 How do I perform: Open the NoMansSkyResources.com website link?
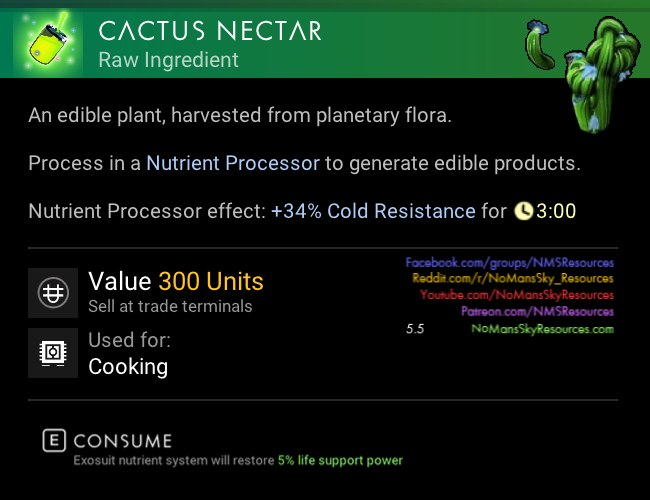point(542,328)
